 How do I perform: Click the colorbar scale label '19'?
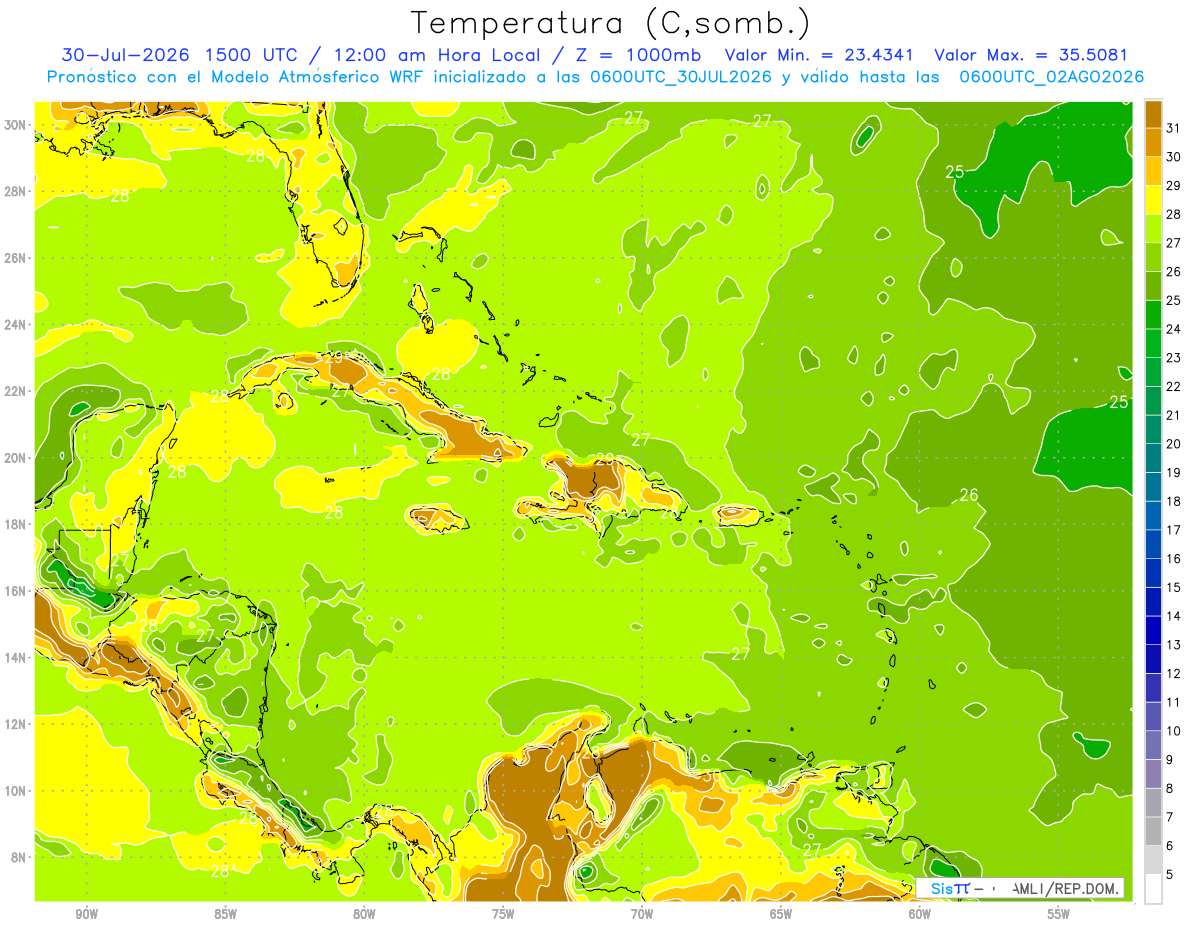coord(1173,473)
